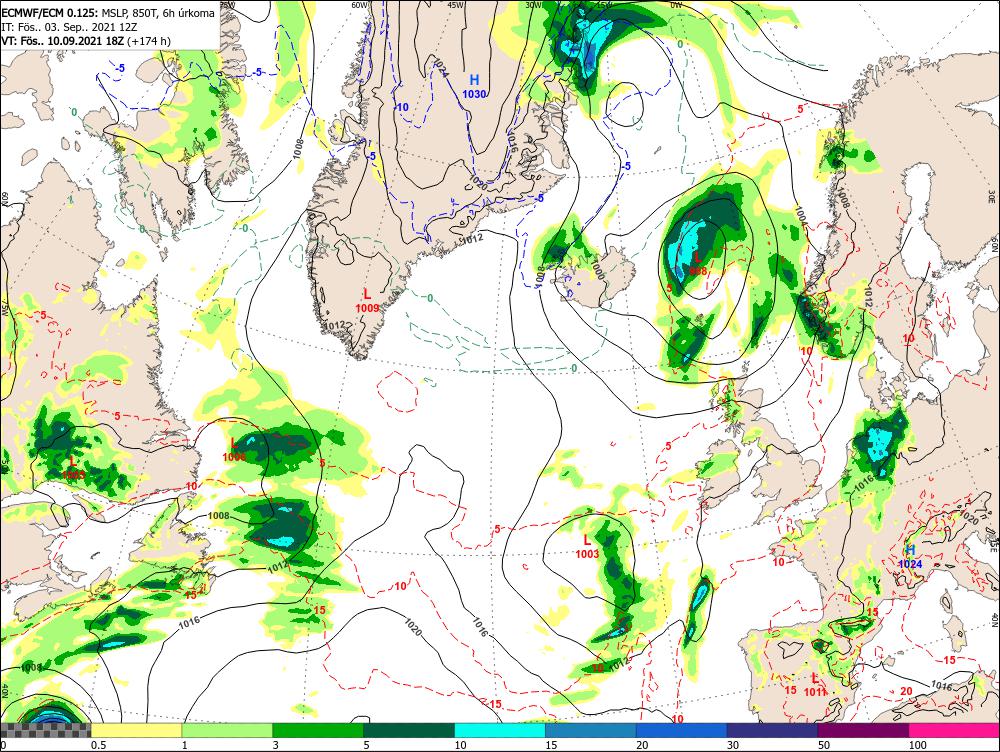Click the 'VT: Fös.. 10.09.2021 18Z' line
Image resolution: width=1000 pixels, height=752 pixels.
point(62,41)
